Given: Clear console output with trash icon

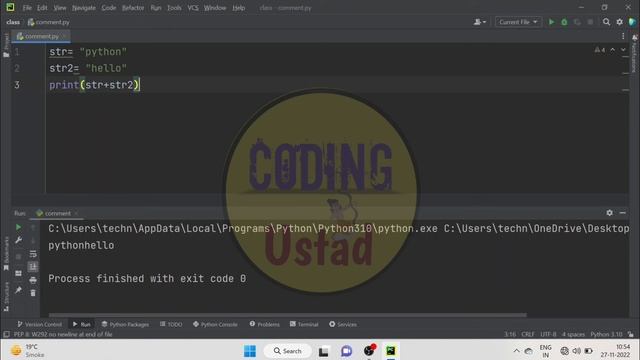Looking at the screenshot, I should pos(33,293).
